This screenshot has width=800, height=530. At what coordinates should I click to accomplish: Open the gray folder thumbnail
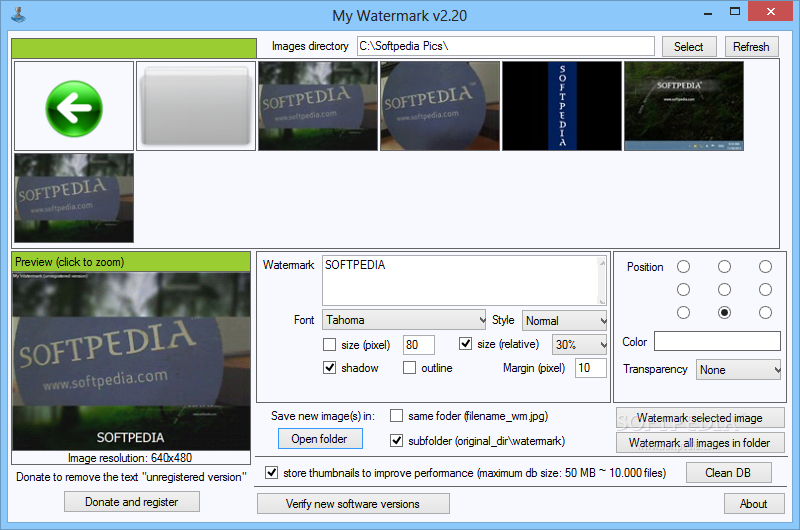[196, 106]
